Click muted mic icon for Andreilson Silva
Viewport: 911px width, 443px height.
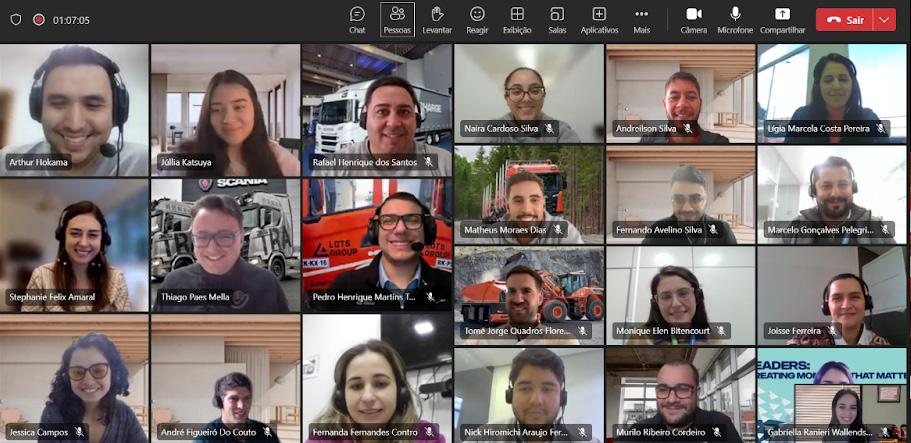(687, 128)
